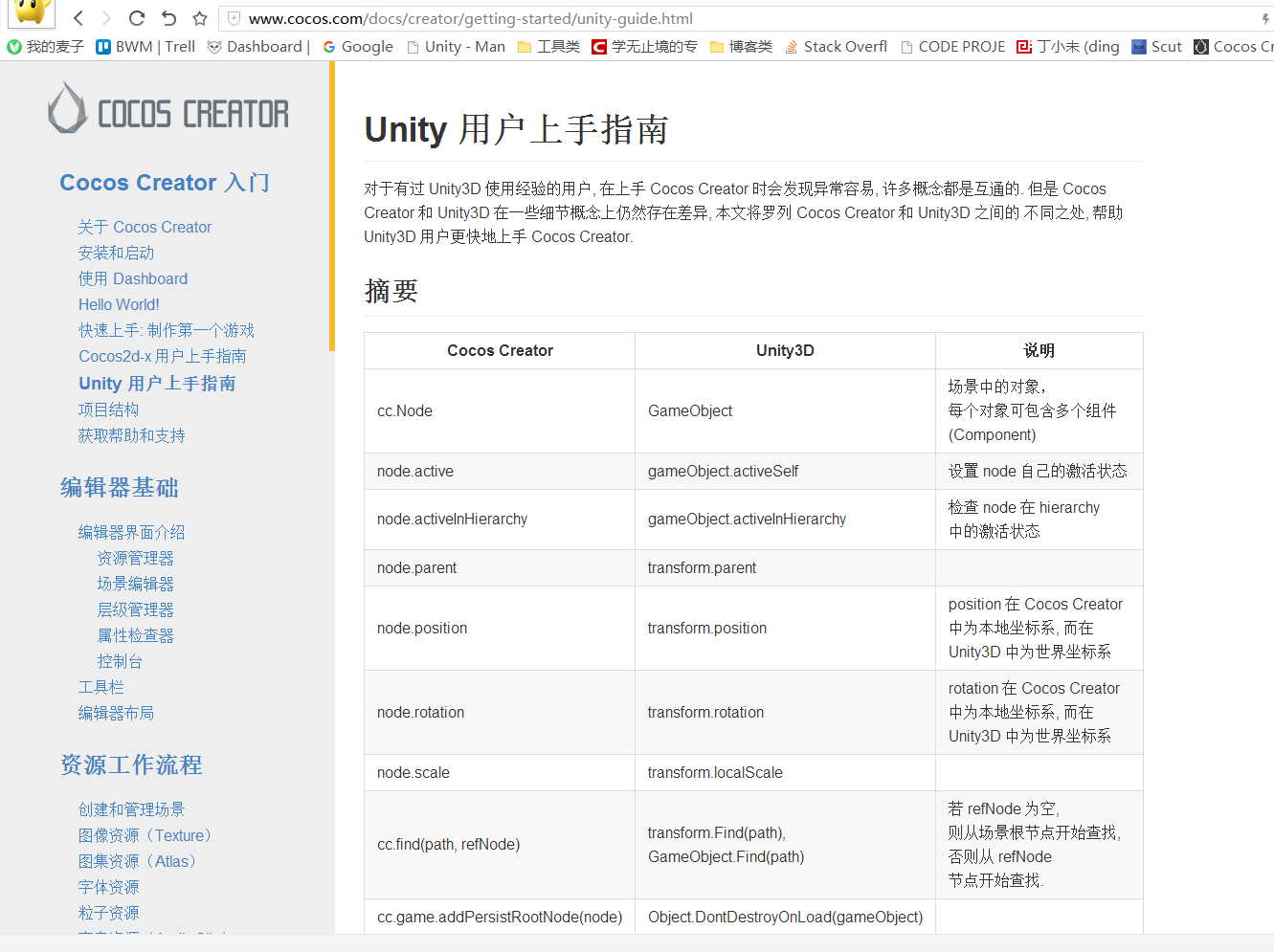Viewport: 1274px width, 952px height.
Task: Click the shield icon in address bar
Action: click(235, 18)
